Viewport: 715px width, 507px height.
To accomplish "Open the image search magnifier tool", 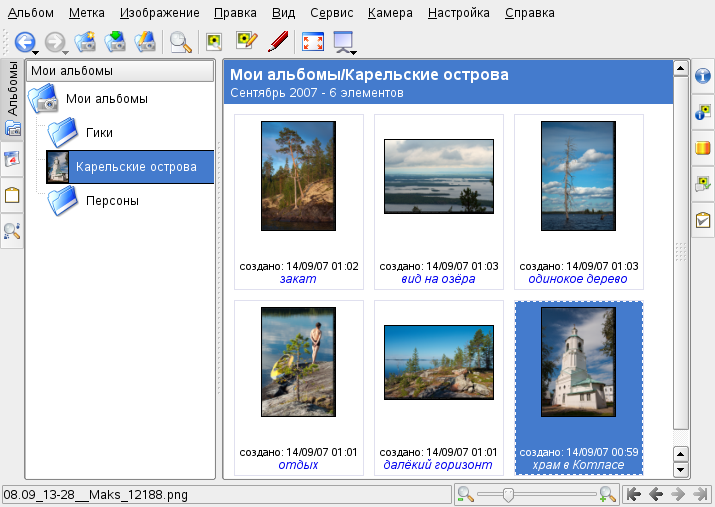I will [x=180, y=41].
